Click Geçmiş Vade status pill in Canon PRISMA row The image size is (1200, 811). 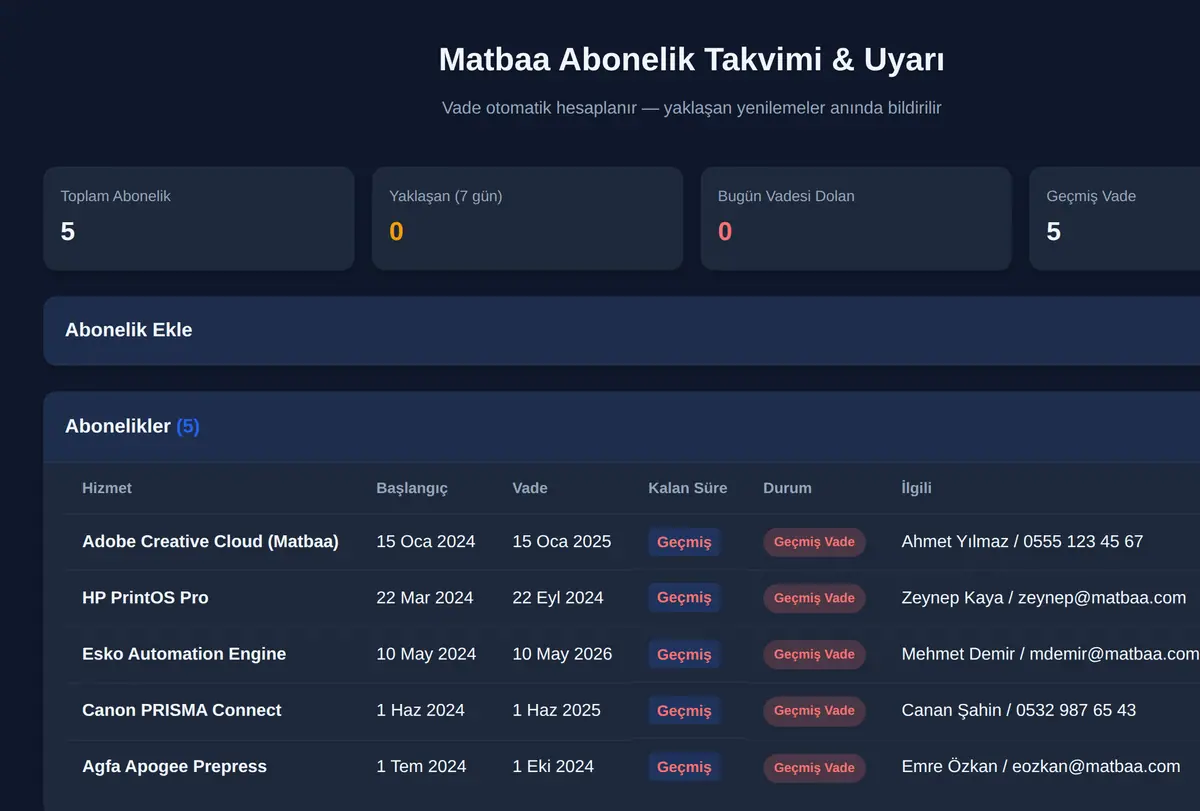point(814,710)
